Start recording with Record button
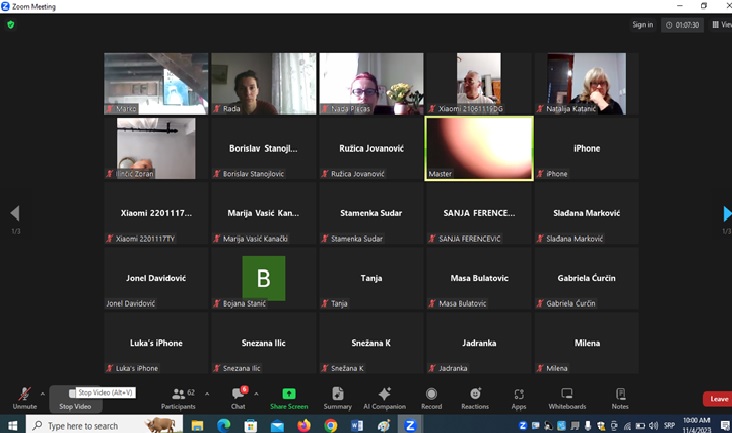732x433 pixels. tap(431, 398)
